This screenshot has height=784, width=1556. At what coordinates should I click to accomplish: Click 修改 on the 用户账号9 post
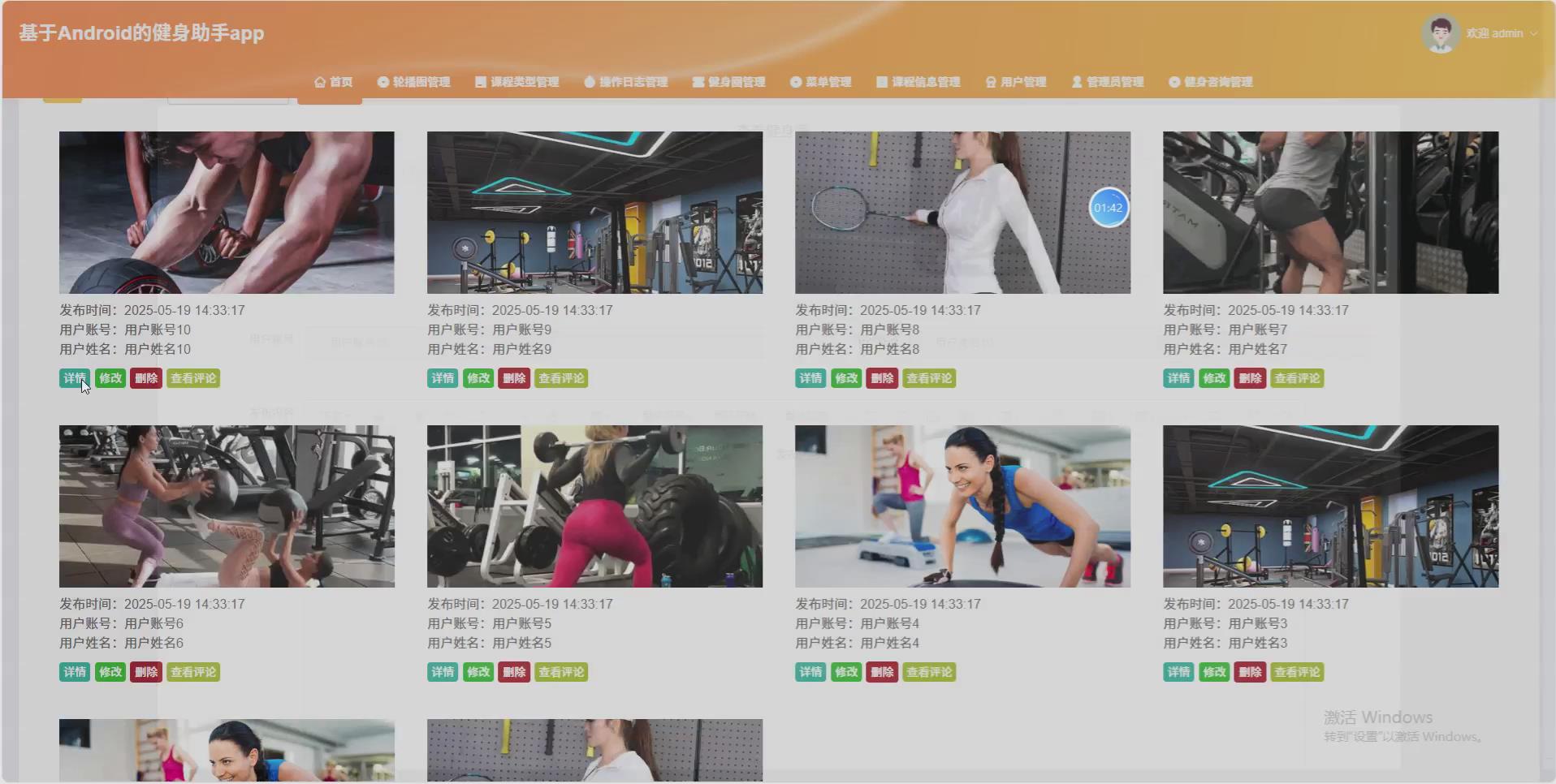tap(478, 377)
